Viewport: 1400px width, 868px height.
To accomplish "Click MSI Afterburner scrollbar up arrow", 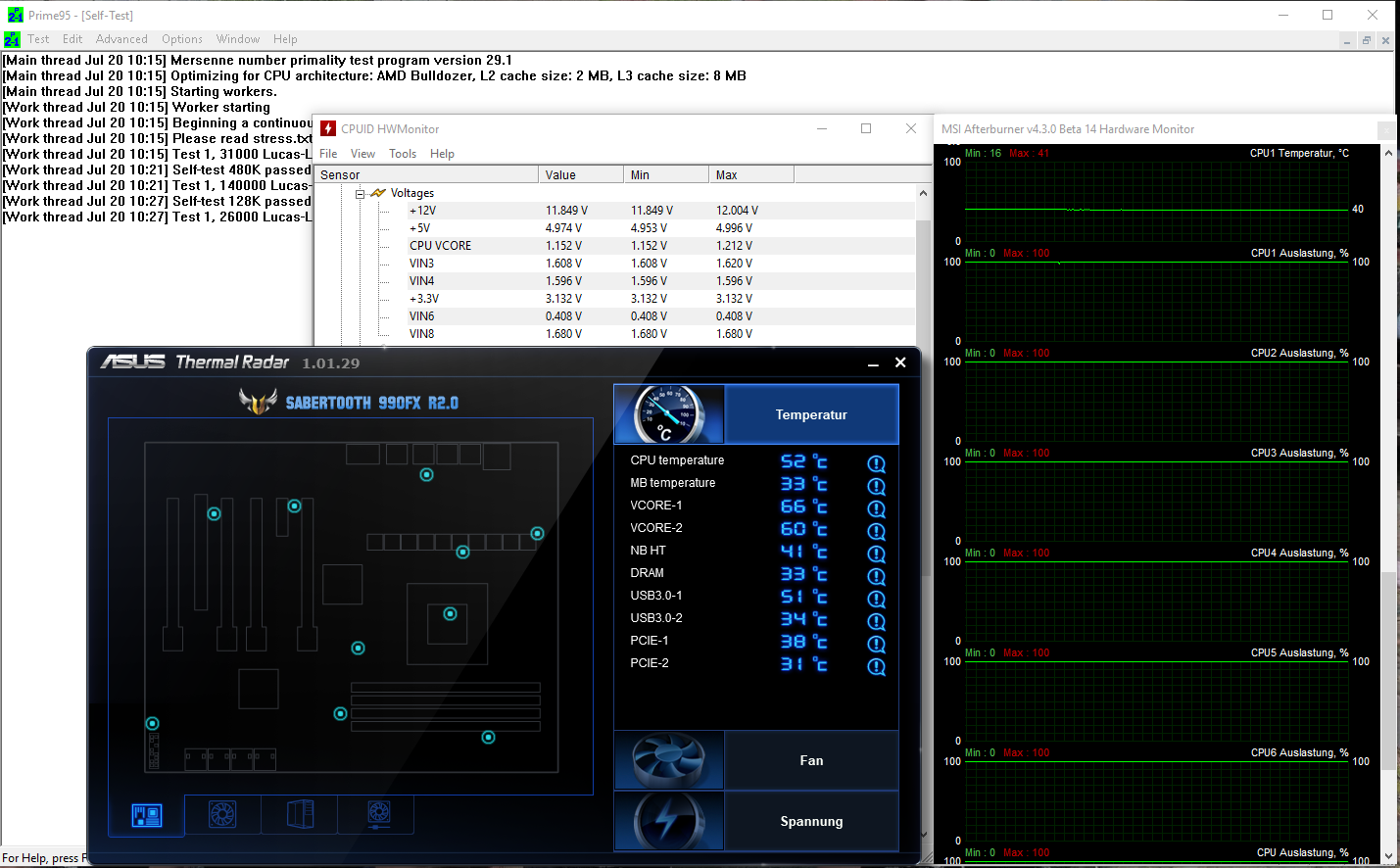I will [x=1388, y=153].
